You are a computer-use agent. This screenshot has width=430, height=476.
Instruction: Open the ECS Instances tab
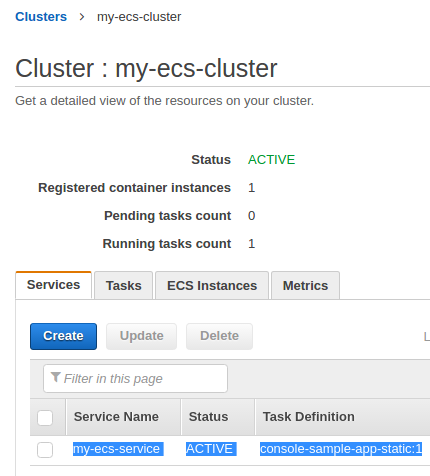(x=212, y=286)
